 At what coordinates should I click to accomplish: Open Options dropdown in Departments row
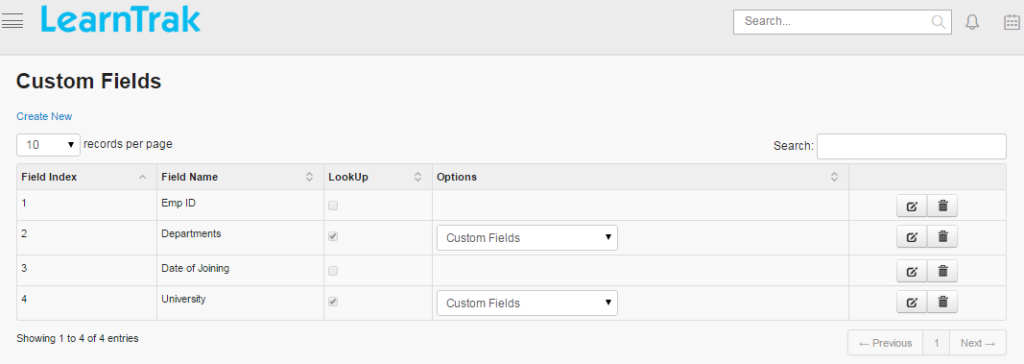[x=527, y=238]
